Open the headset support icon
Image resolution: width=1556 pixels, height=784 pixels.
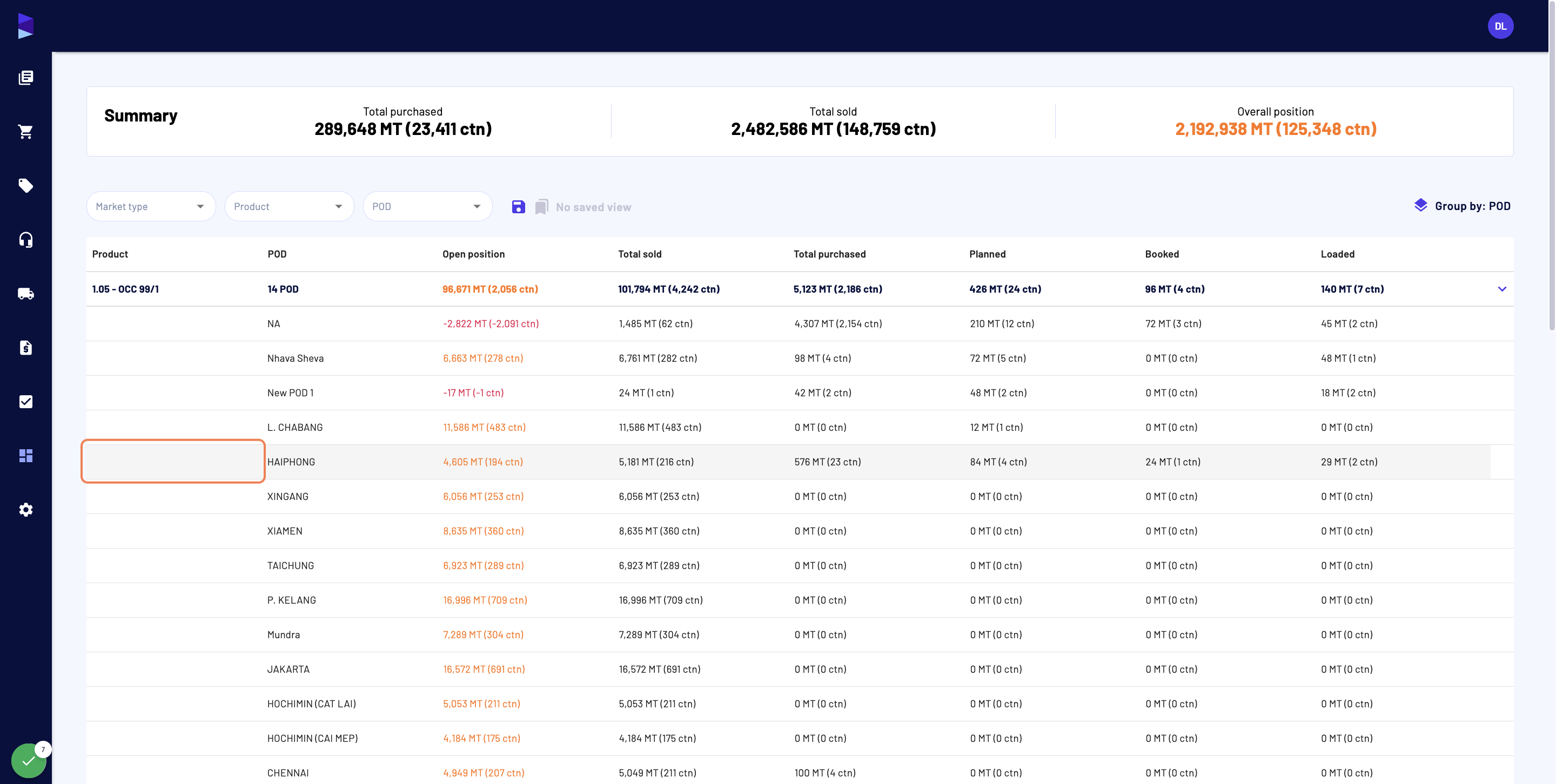pyautogui.click(x=25, y=240)
